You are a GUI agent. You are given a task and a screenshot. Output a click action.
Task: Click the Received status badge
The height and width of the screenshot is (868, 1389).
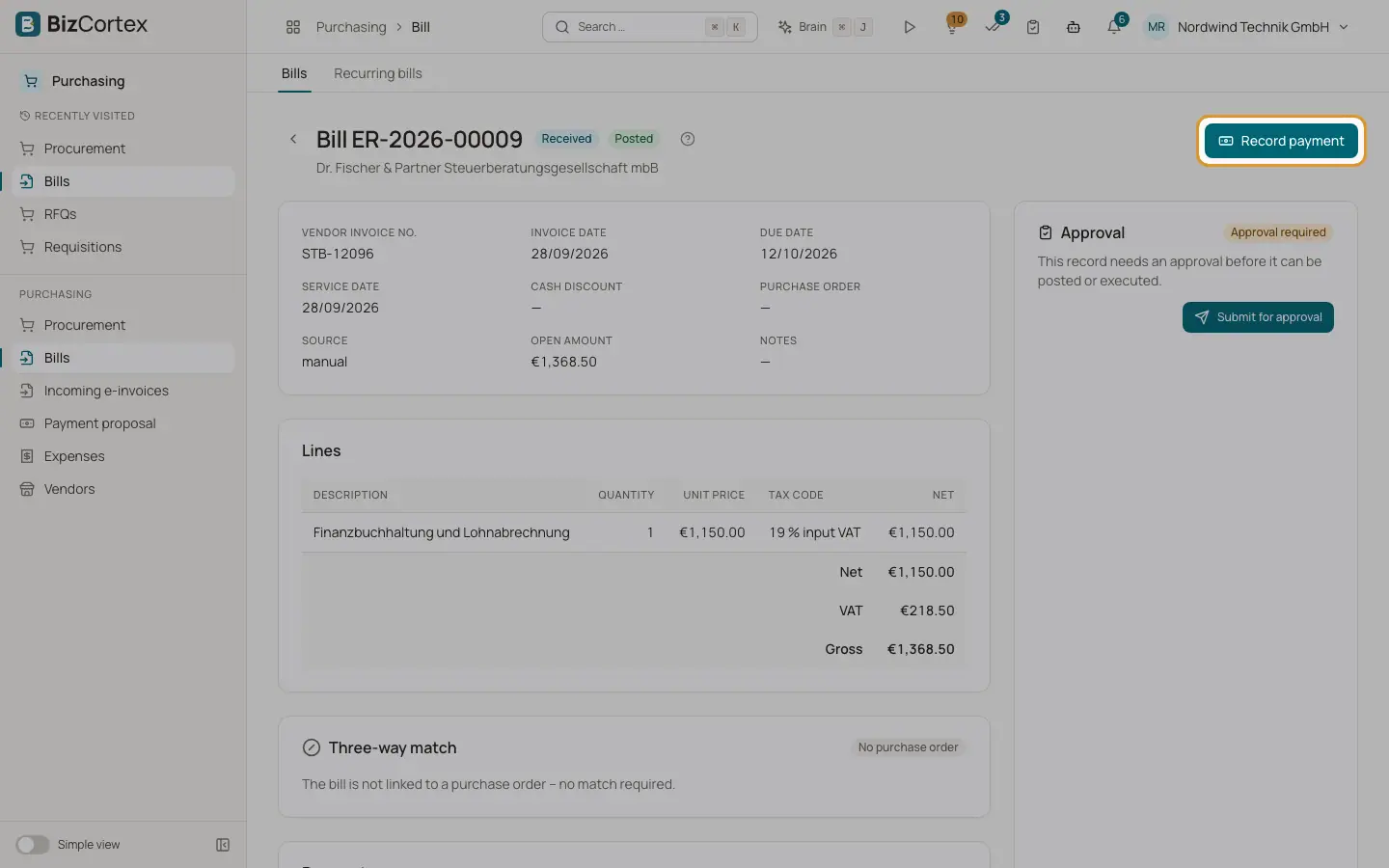point(566,139)
